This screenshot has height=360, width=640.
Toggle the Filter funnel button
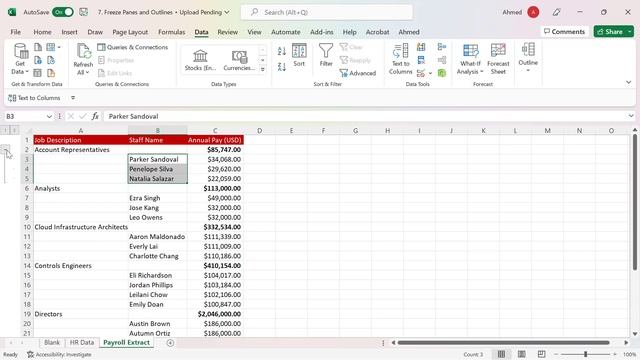[326, 55]
